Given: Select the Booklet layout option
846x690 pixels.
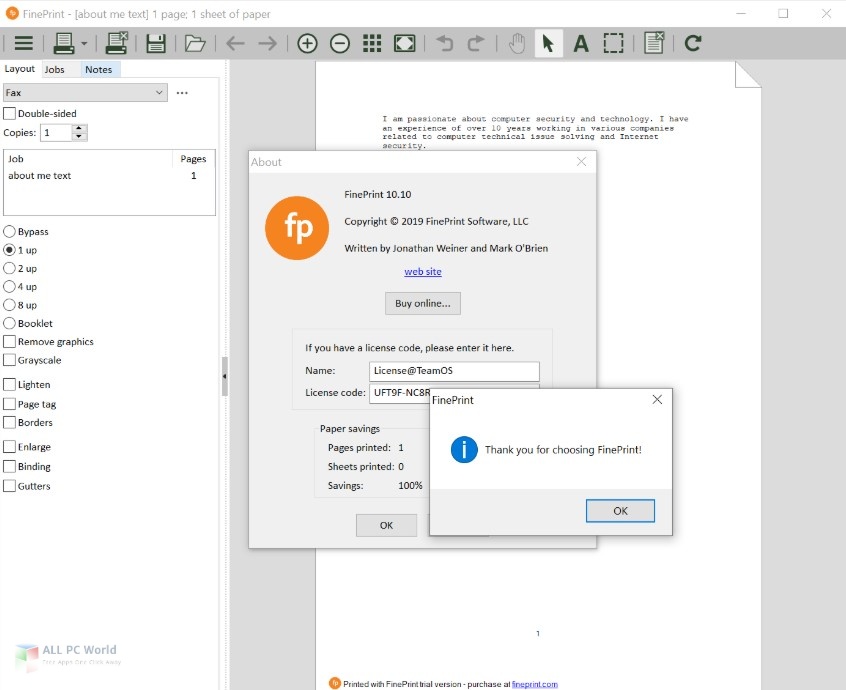Looking at the screenshot, I should [9, 323].
